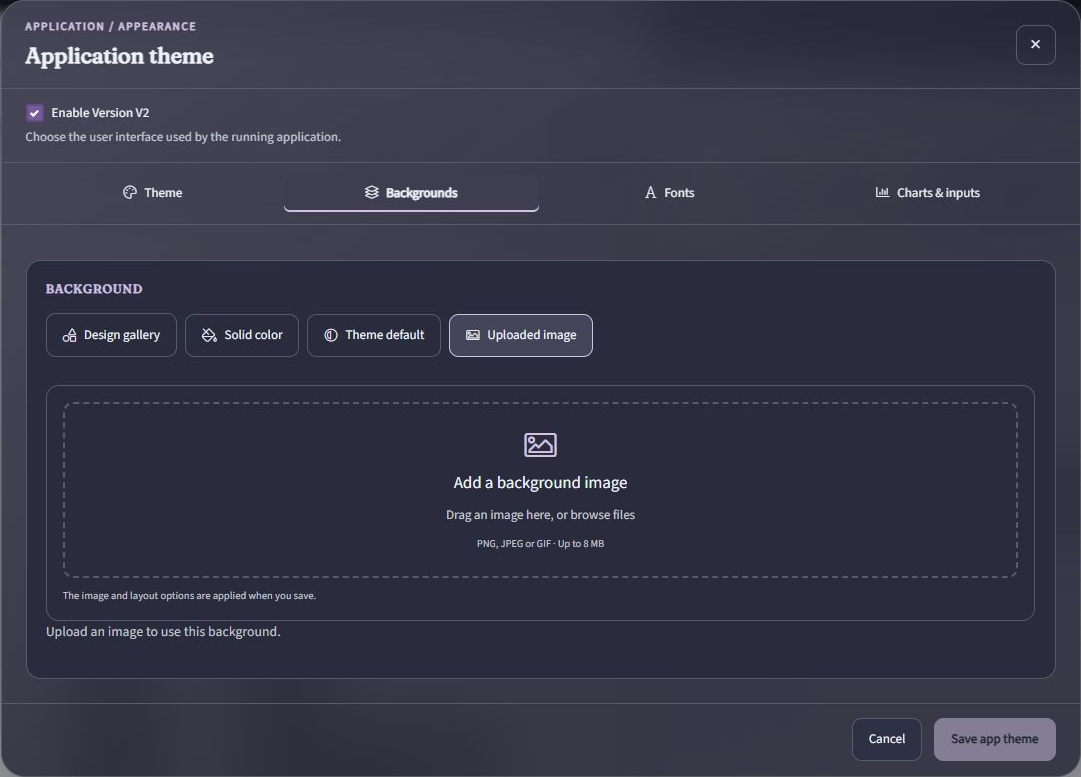Image resolution: width=1081 pixels, height=777 pixels.
Task: Click 'Add a background image' heading
Action: coord(540,483)
